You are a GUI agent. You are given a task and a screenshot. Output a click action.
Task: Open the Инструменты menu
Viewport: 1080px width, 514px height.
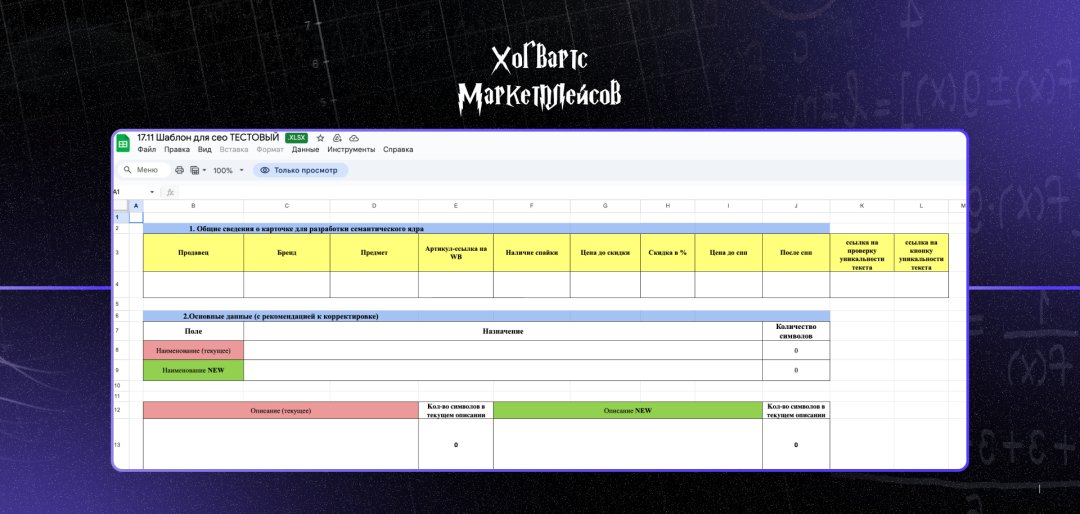tap(350, 150)
